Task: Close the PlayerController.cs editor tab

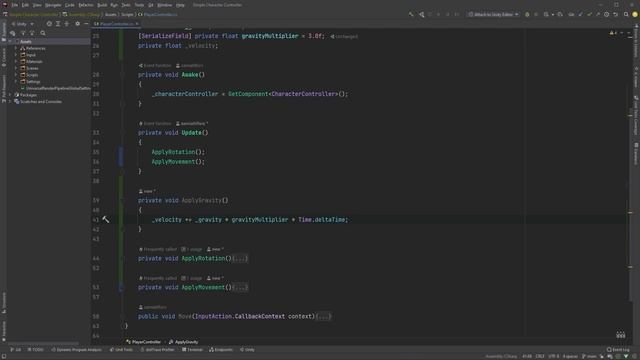Action: pos(138,24)
